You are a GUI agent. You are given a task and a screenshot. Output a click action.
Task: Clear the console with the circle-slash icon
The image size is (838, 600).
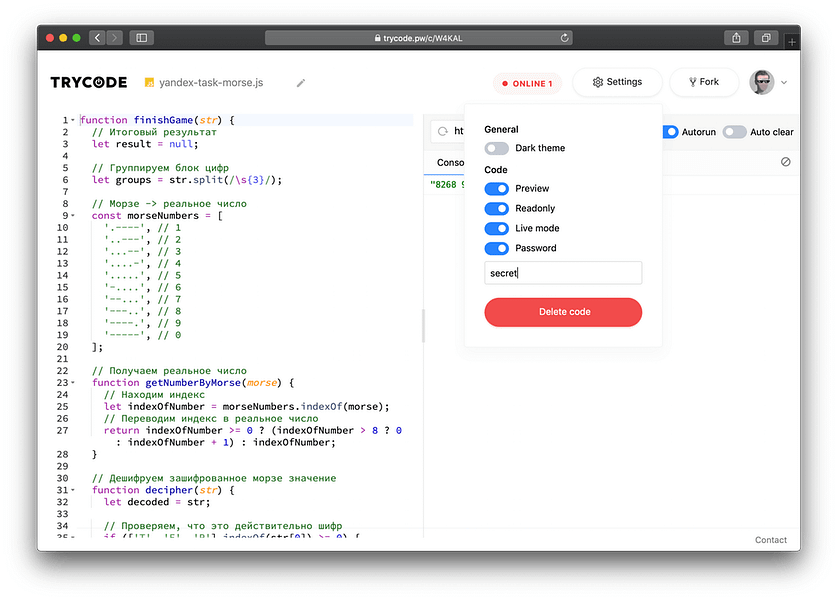(x=786, y=162)
